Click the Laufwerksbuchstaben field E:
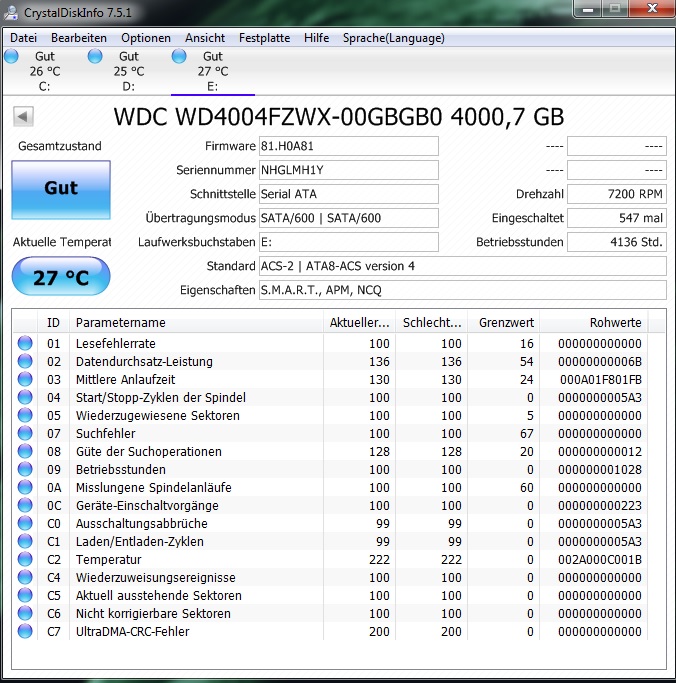 point(349,242)
